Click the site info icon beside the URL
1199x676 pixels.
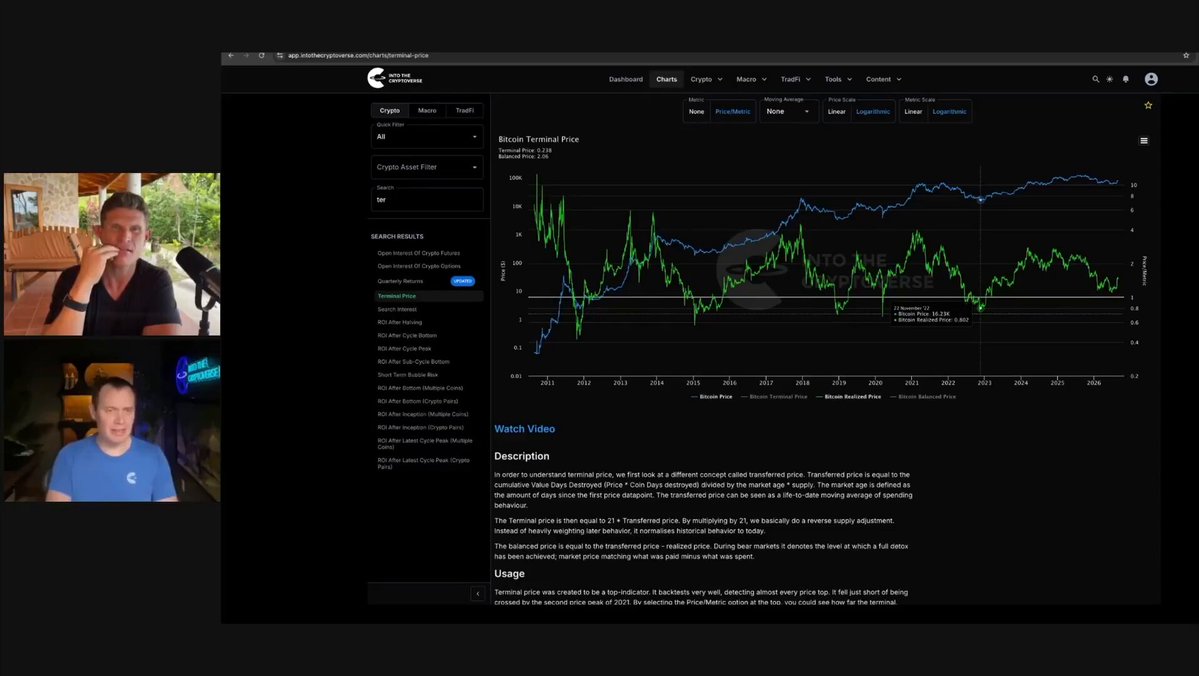(280, 55)
